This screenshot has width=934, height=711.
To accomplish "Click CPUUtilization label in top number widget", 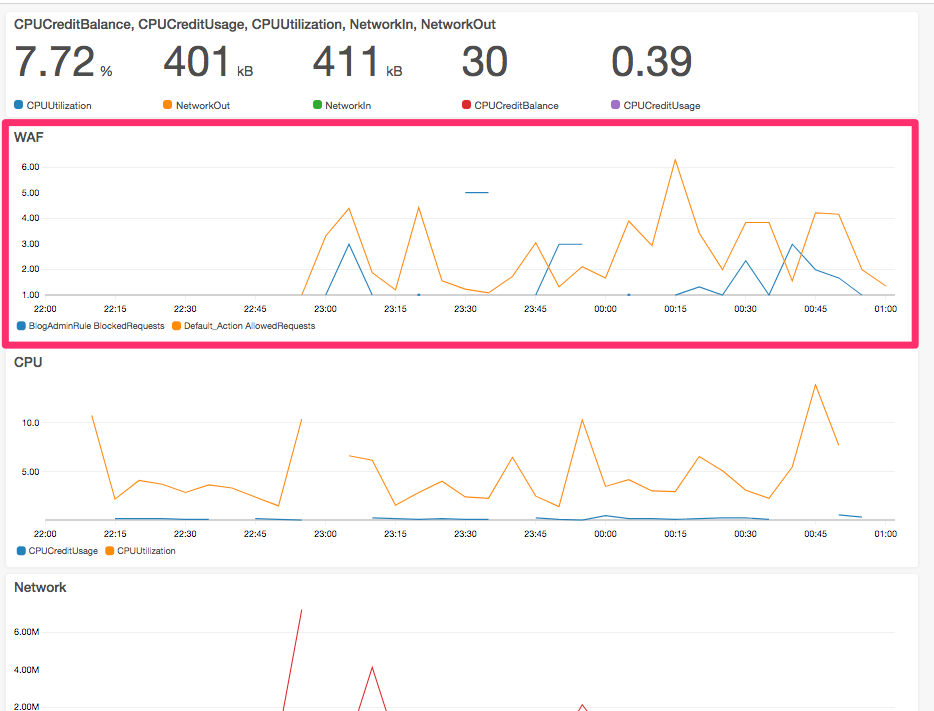I will tap(59, 105).
